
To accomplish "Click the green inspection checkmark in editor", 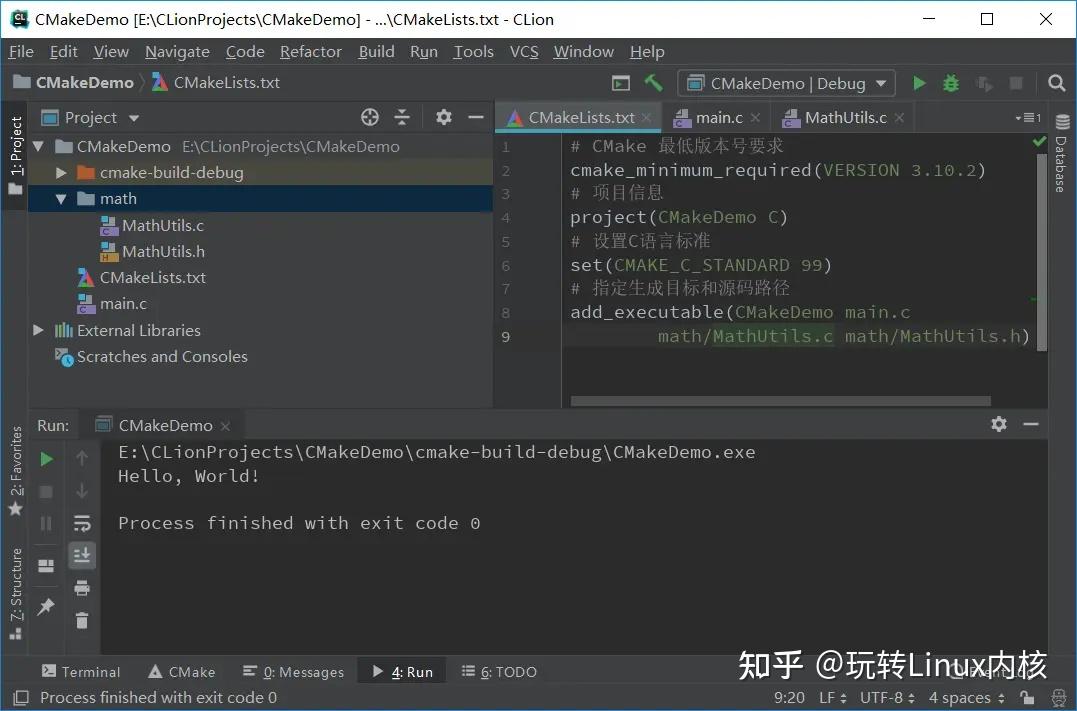I will pos(1039,142).
